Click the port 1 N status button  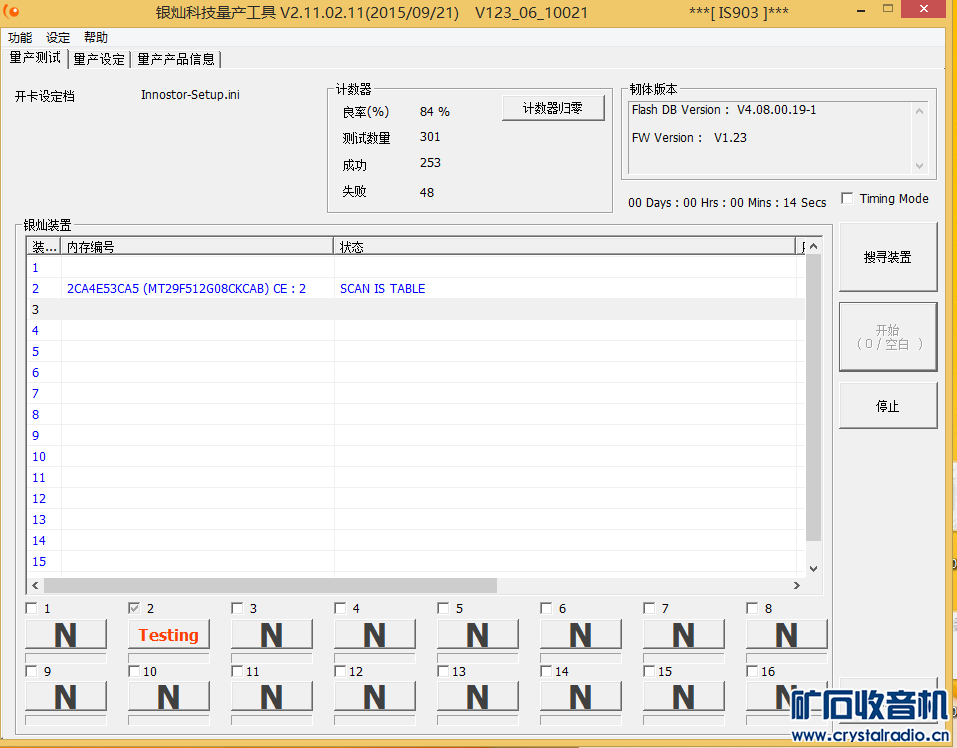[x=65, y=635]
